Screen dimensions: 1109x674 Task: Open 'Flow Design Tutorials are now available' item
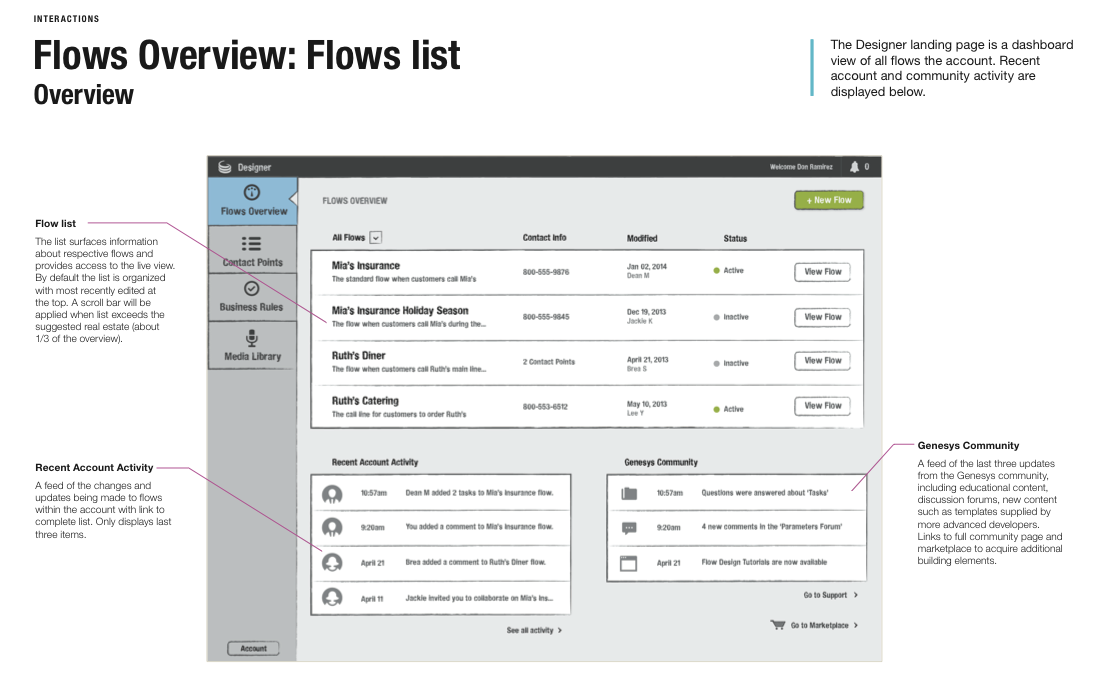point(764,563)
